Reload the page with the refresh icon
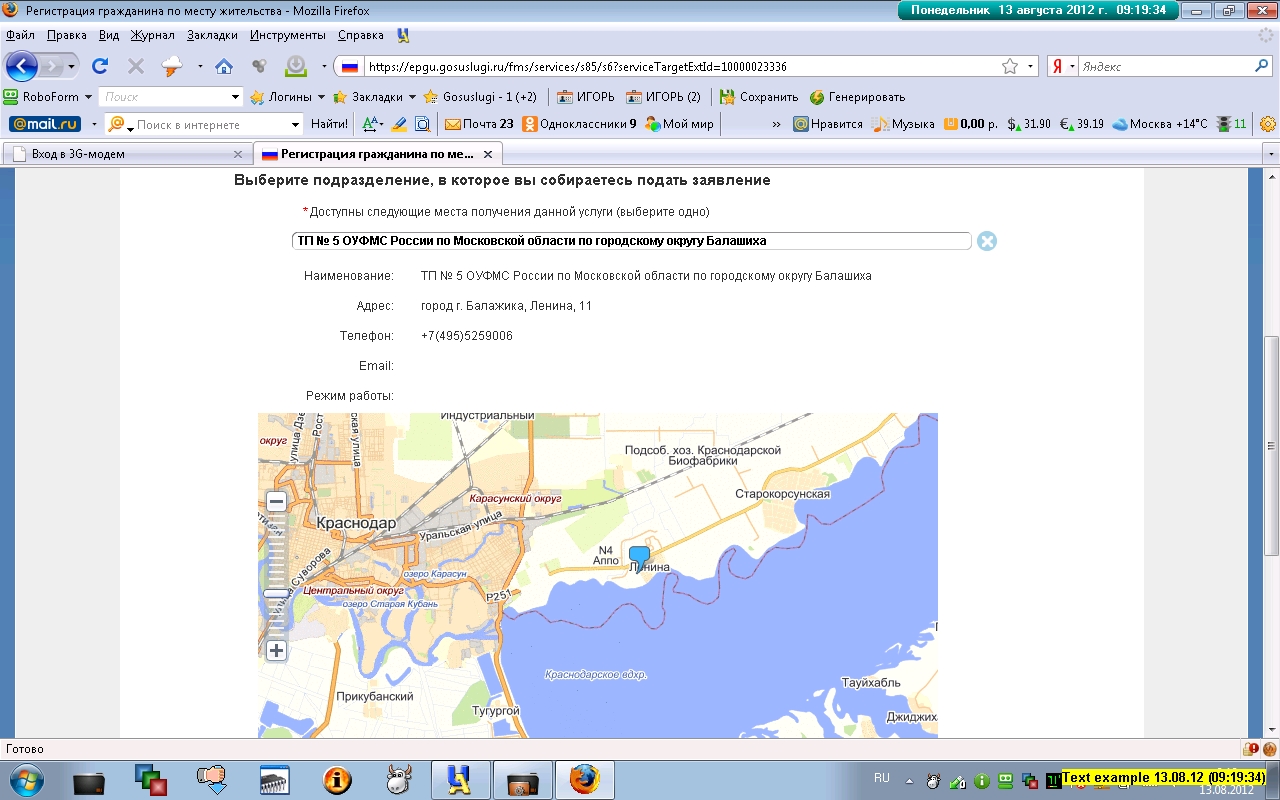This screenshot has width=1280, height=800. tap(100, 67)
